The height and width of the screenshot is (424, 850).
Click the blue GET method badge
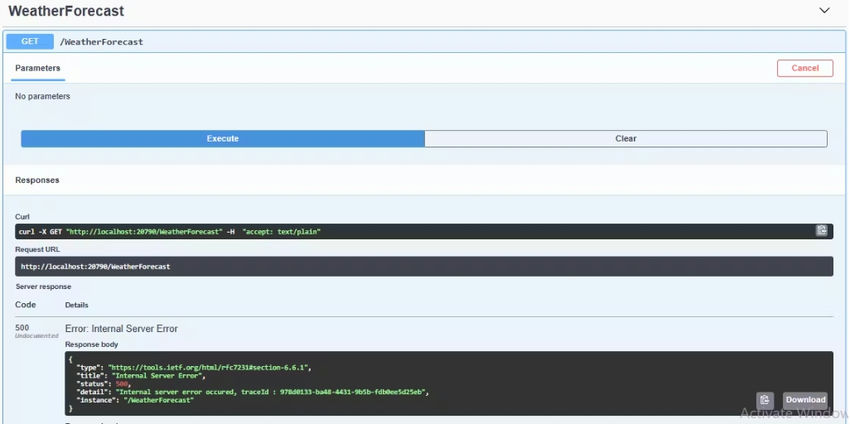[30, 42]
